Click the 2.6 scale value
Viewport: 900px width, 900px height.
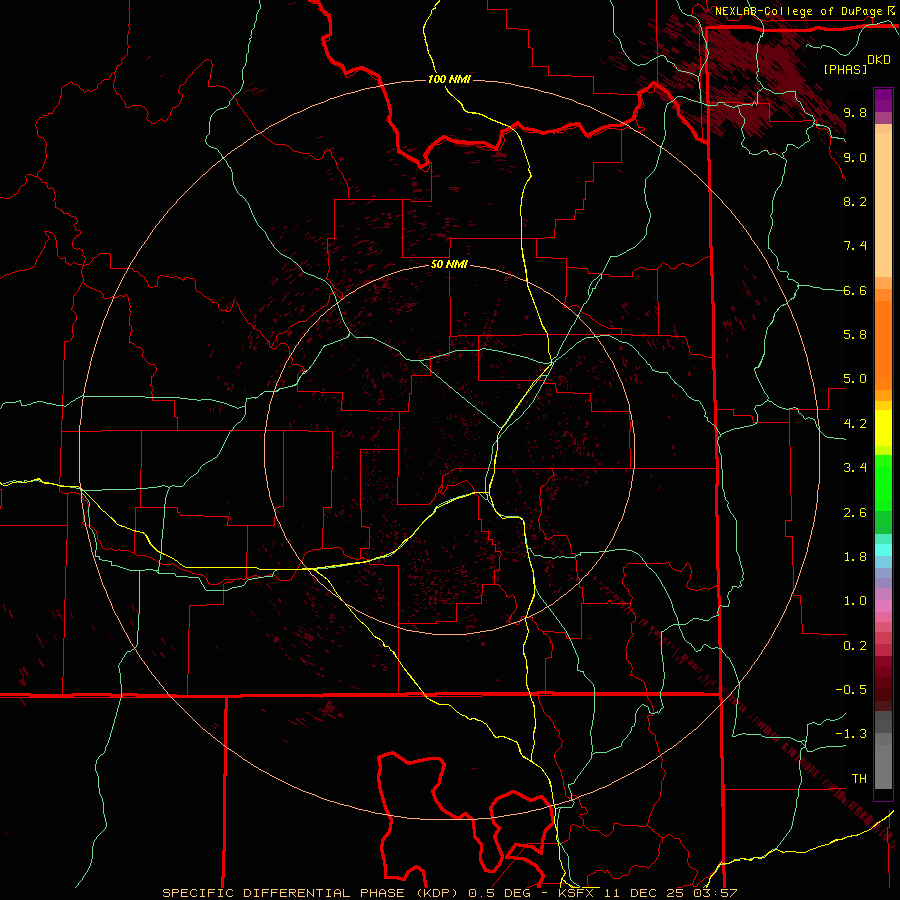click(x=855, y=513)
